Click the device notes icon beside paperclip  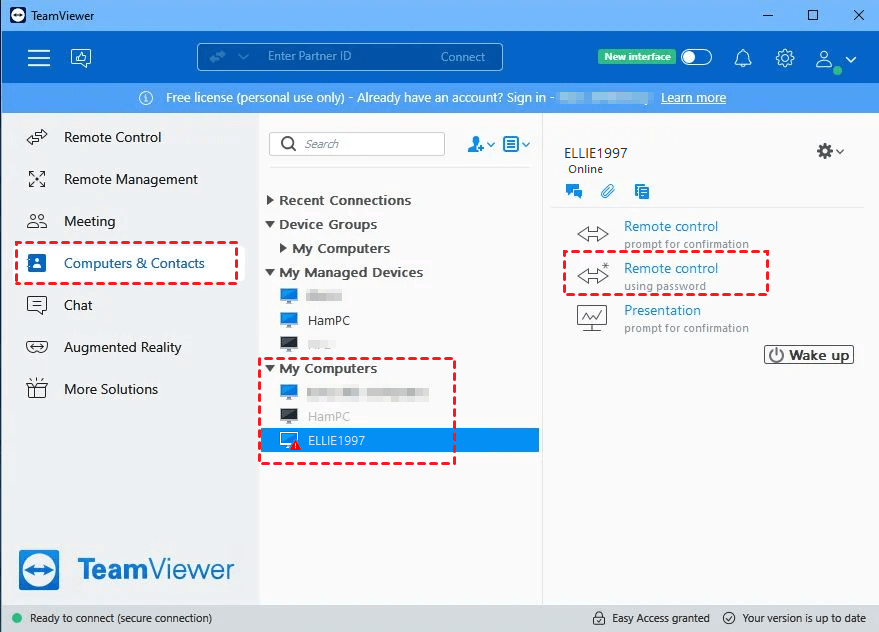[642, 192]
